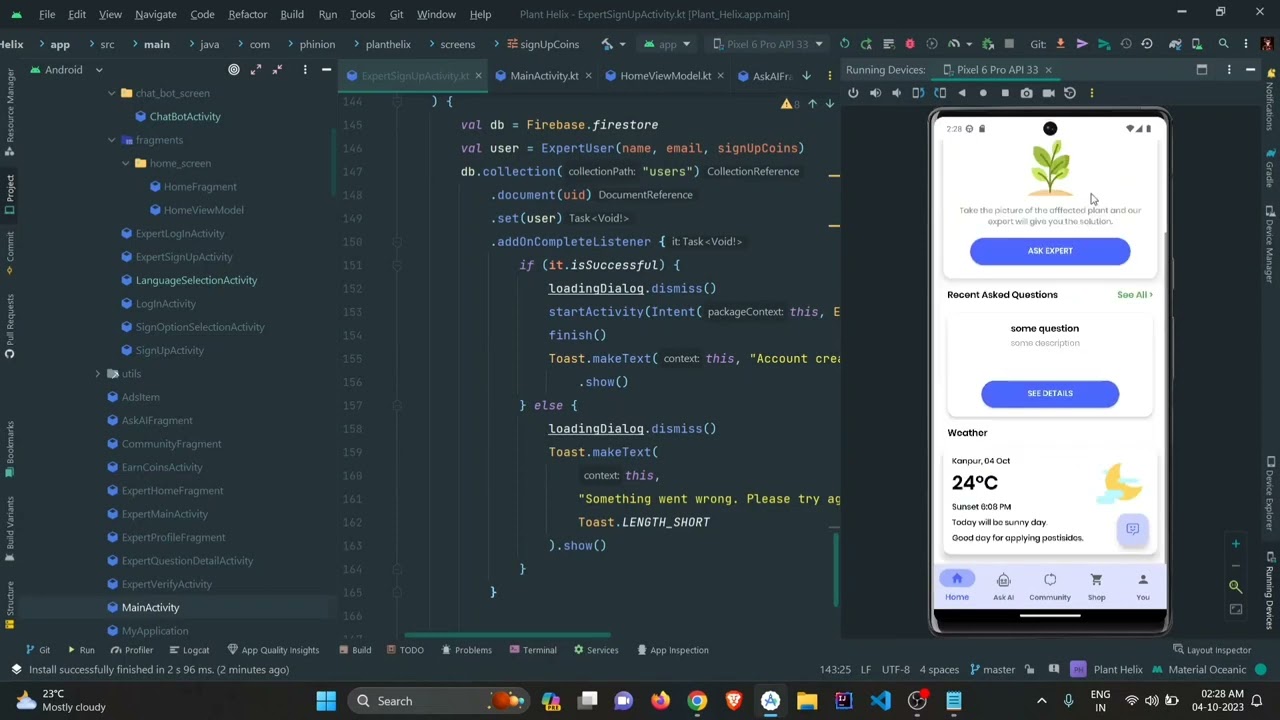
Task: Click the Git Commit icon
Action: click(x=1082, y=44)
